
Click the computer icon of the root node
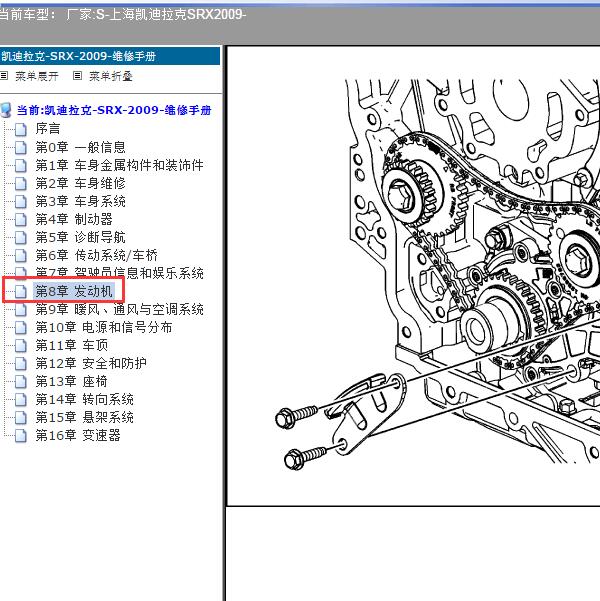click(x=5, y=110)
